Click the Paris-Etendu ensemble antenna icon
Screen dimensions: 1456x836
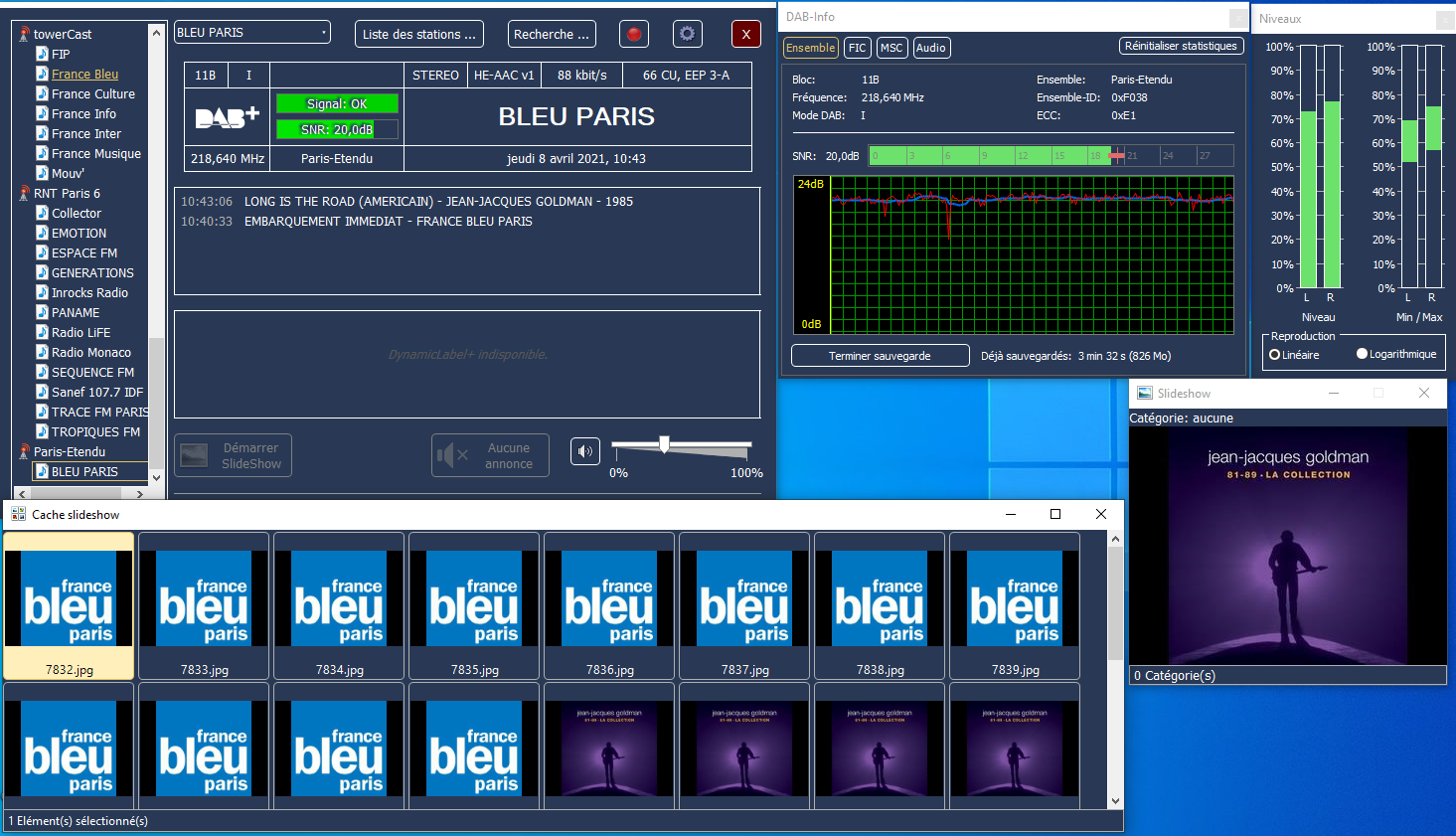click(24, 451)
